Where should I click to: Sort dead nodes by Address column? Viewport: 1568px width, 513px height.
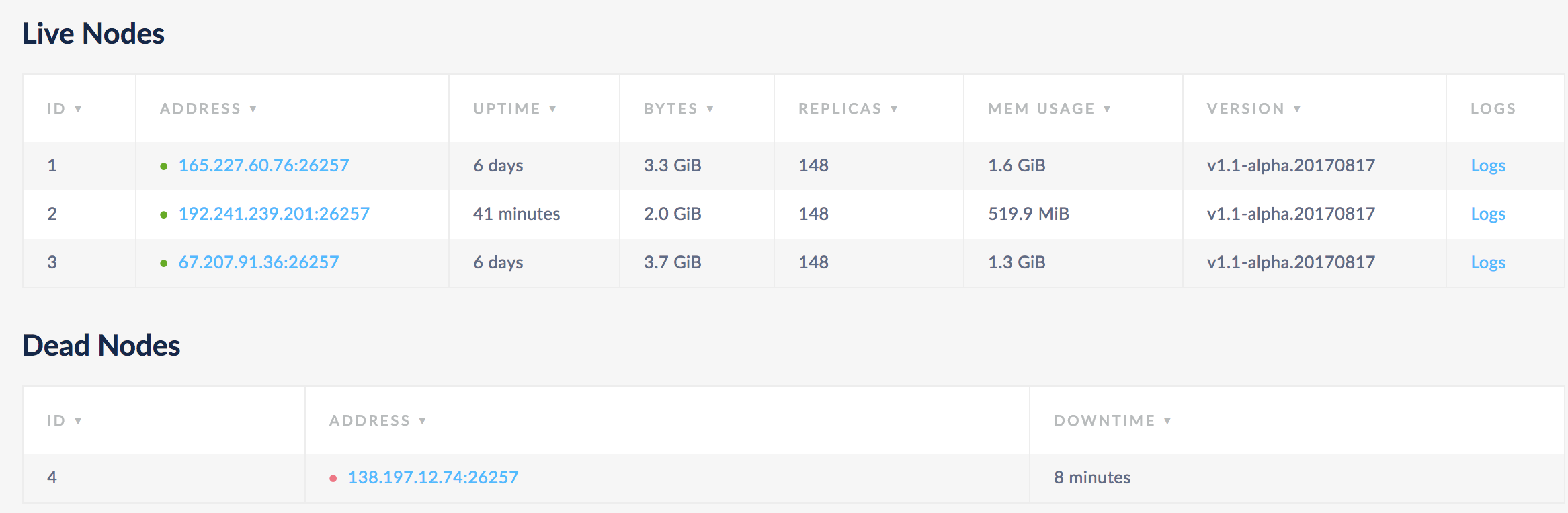coord(376,421)
